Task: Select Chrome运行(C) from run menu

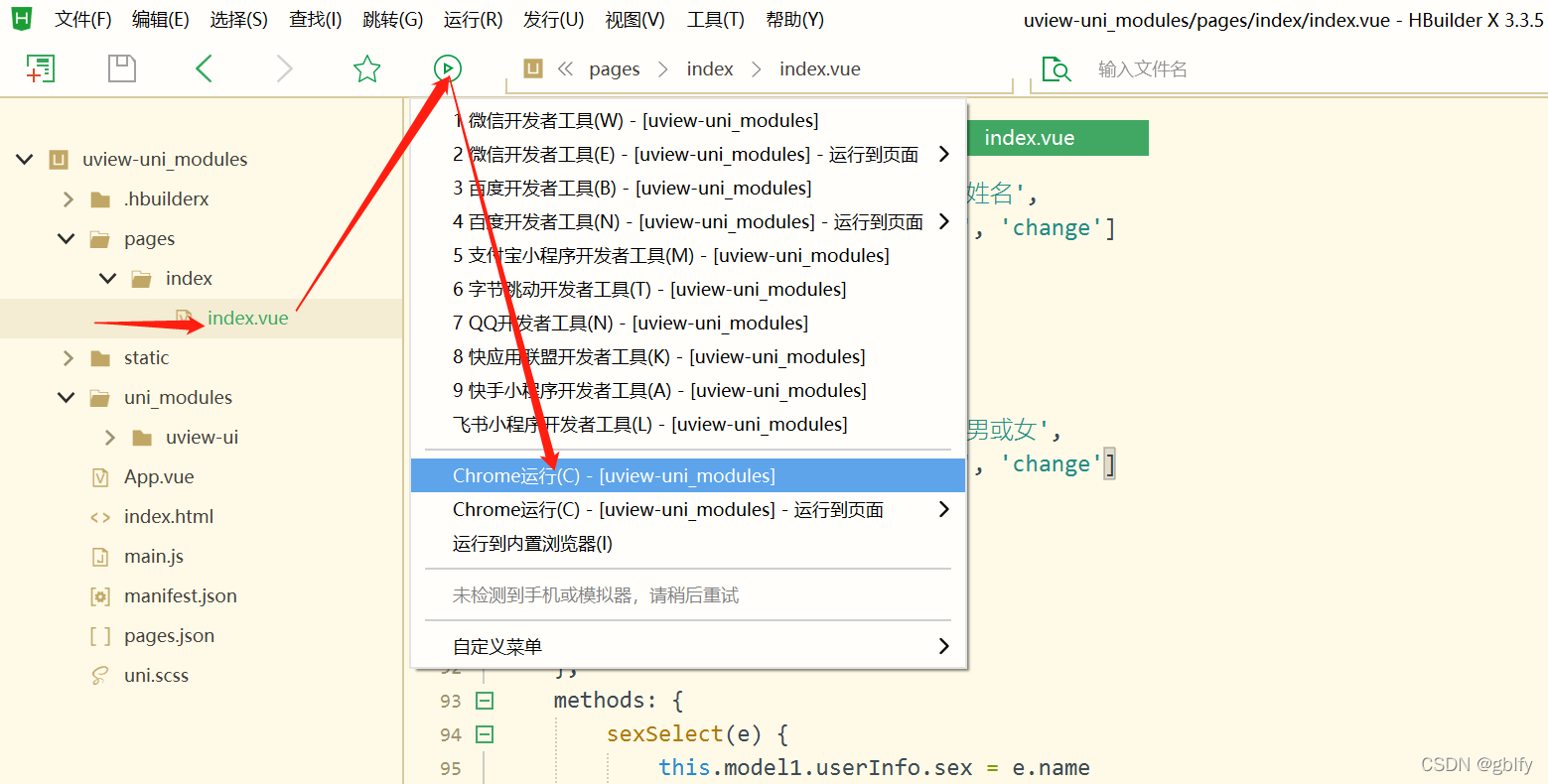Action: pos(613,475)
